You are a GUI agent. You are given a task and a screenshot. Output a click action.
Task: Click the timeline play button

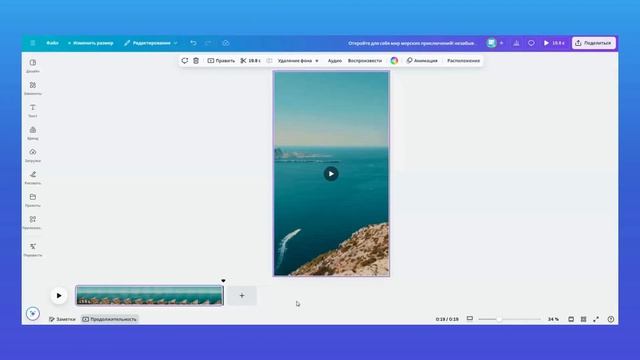pos(59,296)
